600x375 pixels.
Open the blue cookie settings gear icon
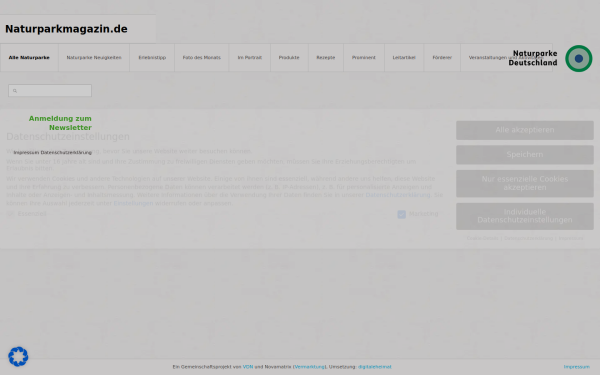point(18,357)
